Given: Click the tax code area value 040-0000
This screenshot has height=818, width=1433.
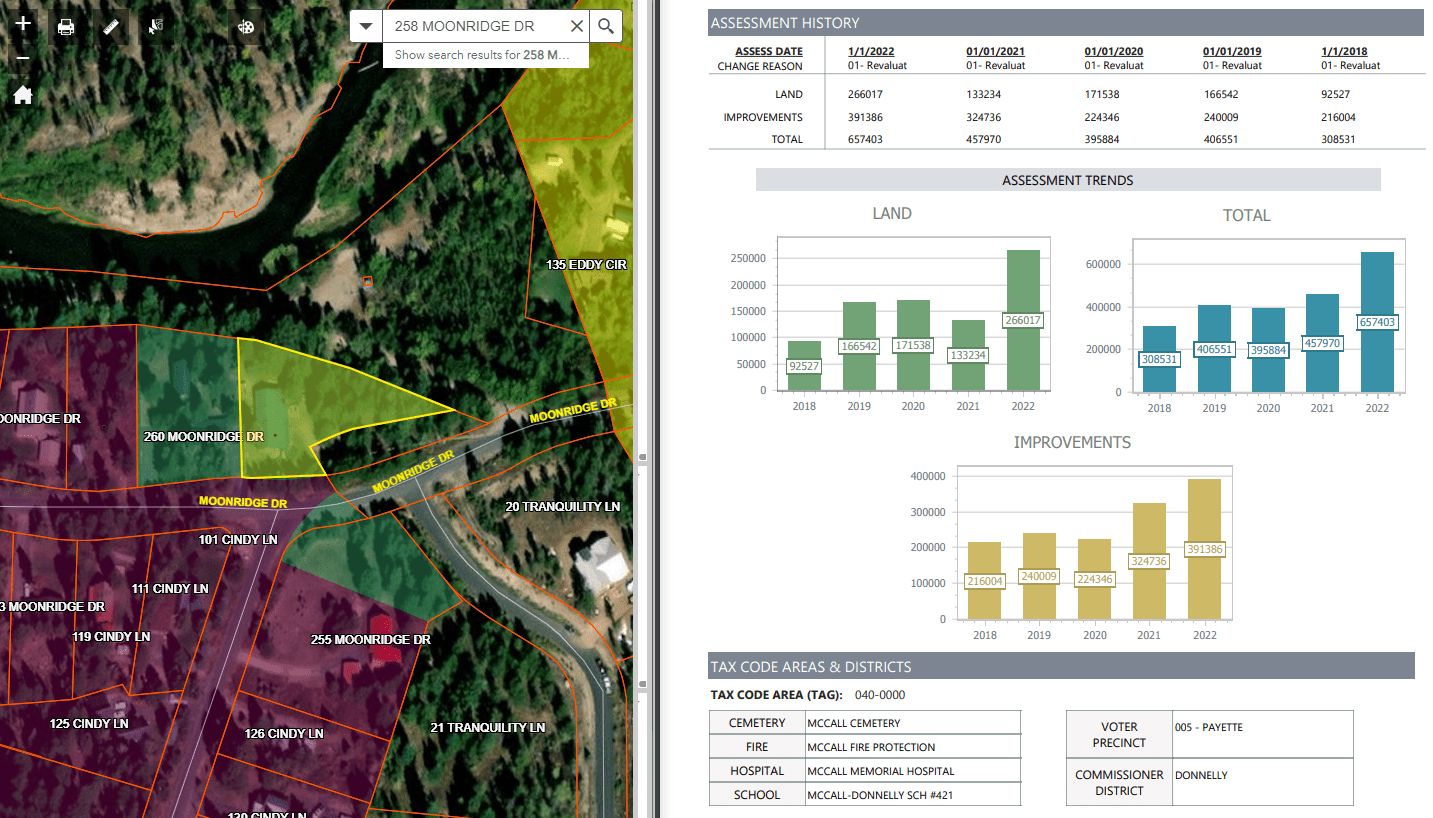Looking at the screenshot, I should (880, 695).
